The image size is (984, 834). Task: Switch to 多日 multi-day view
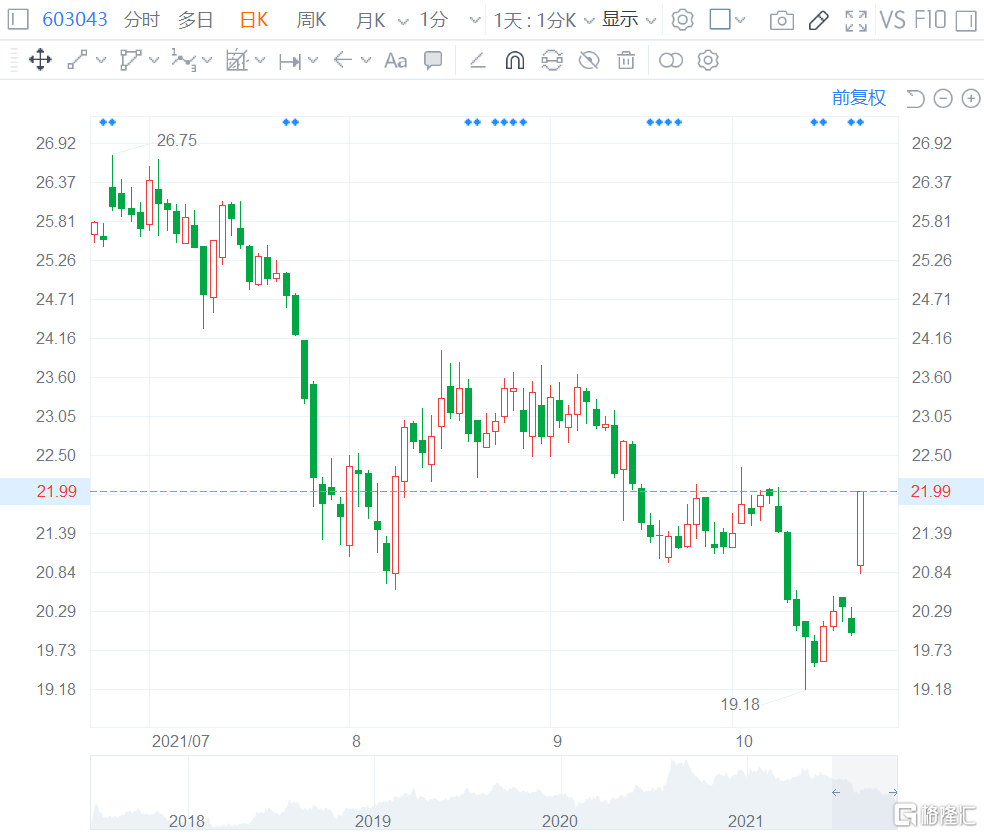pos(195,20)
